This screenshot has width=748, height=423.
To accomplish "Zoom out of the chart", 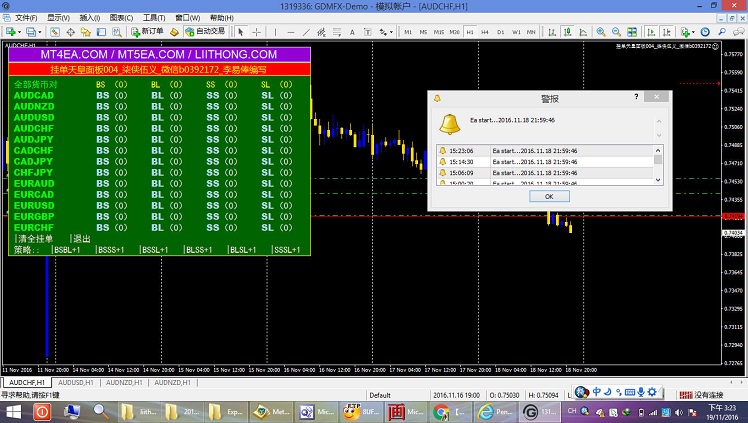I will (616, 31).
